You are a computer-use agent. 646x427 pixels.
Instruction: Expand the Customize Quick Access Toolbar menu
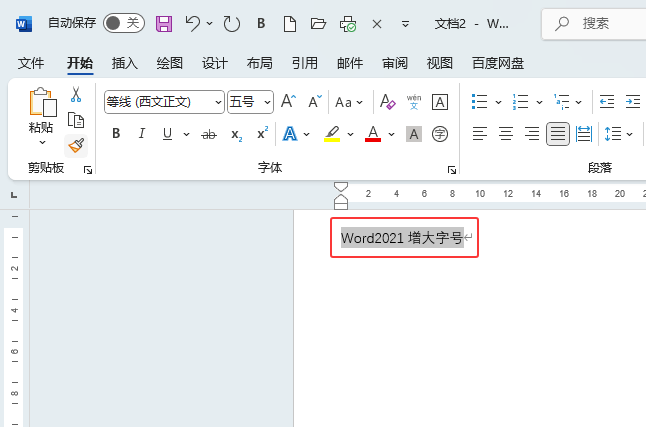tap(405, 24)
